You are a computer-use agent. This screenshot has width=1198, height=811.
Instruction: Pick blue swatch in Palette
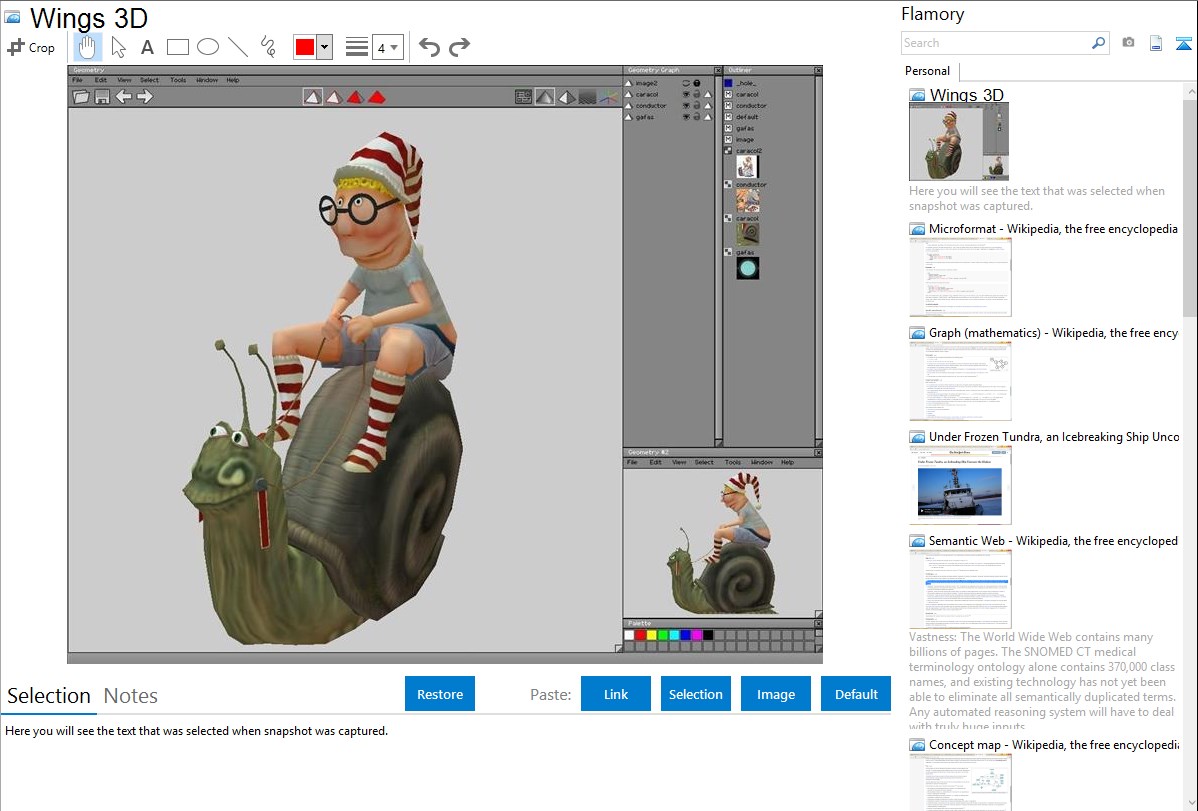click(x=685, y=635)
